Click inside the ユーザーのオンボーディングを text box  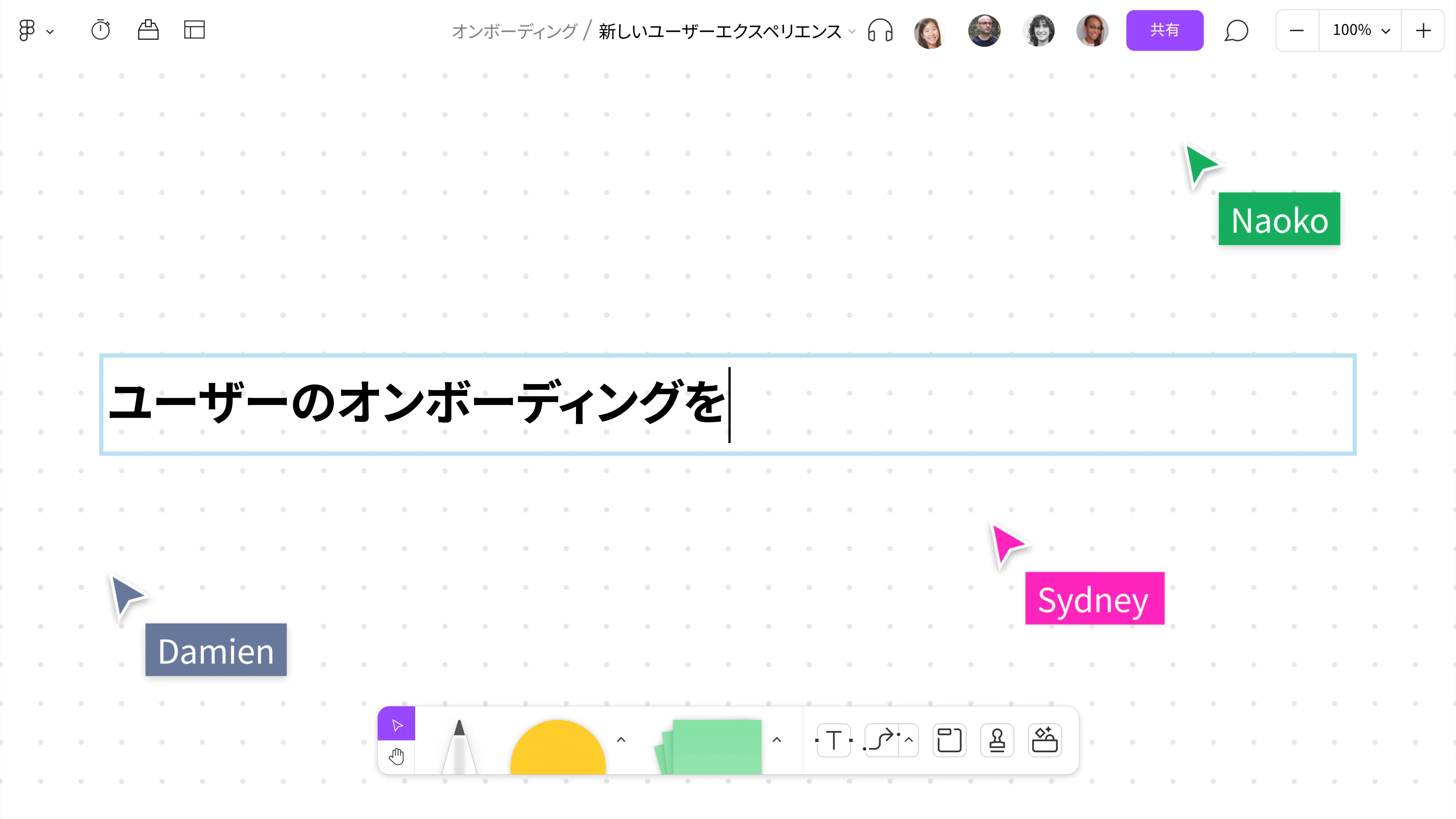pyautogui.click(x=728, y=405)
